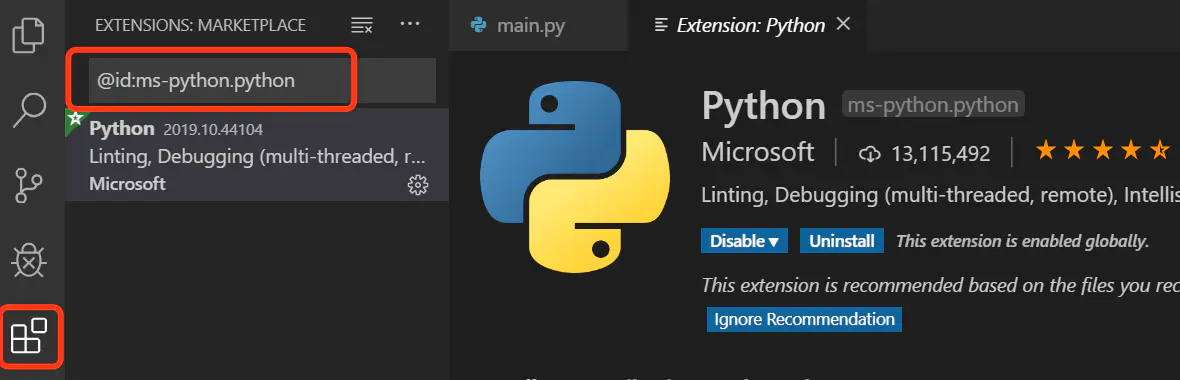Screen dimensions: 1180x380
Task: Clear extensions search results icon
Action: (362, 25)
